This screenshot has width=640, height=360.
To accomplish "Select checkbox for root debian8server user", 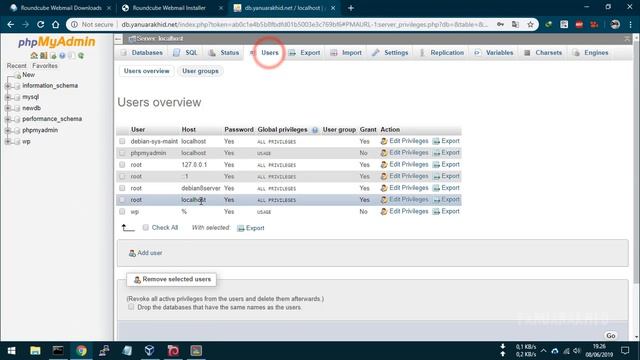I will tap(122, 188).
